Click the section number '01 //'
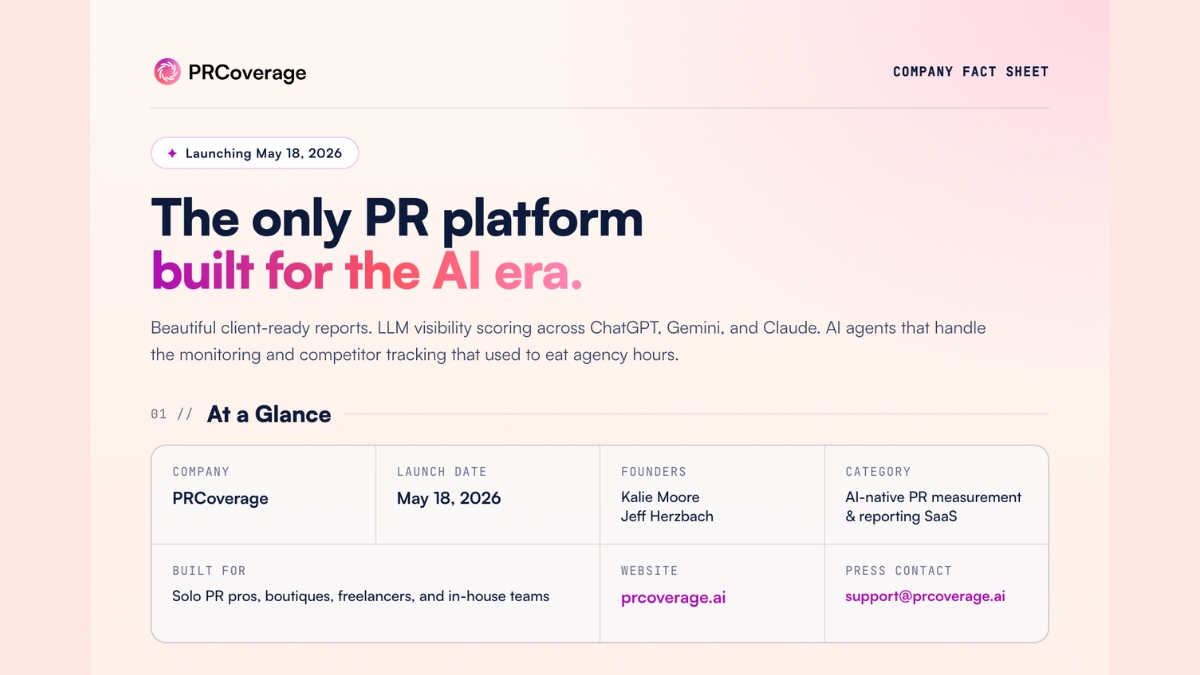This screenshot has height=675, width=1200. tap(172, 414)
